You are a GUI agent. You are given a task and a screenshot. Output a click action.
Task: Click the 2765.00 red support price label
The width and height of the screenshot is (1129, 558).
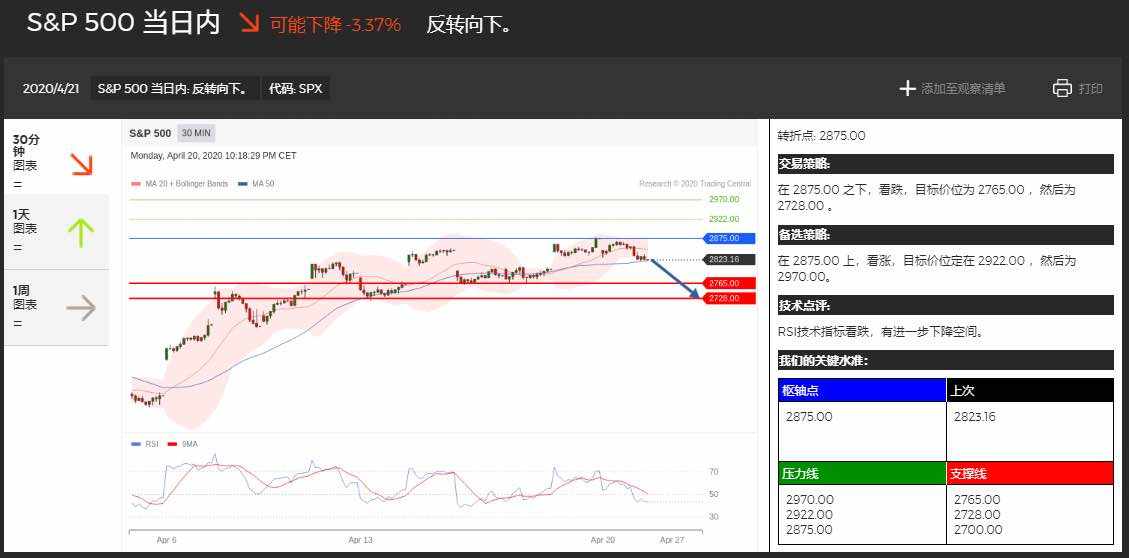click(729, 283)
